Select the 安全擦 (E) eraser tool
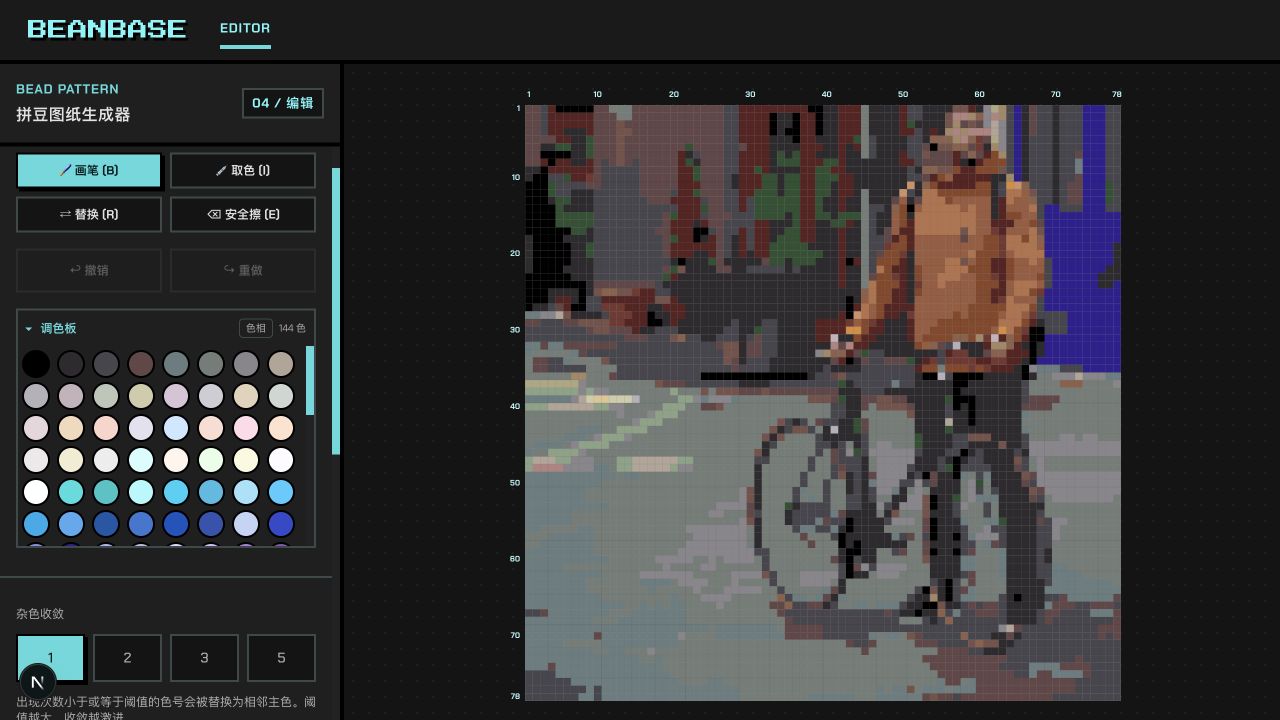The width and height of the screenshot is (1280, 720). coord(243,214)
